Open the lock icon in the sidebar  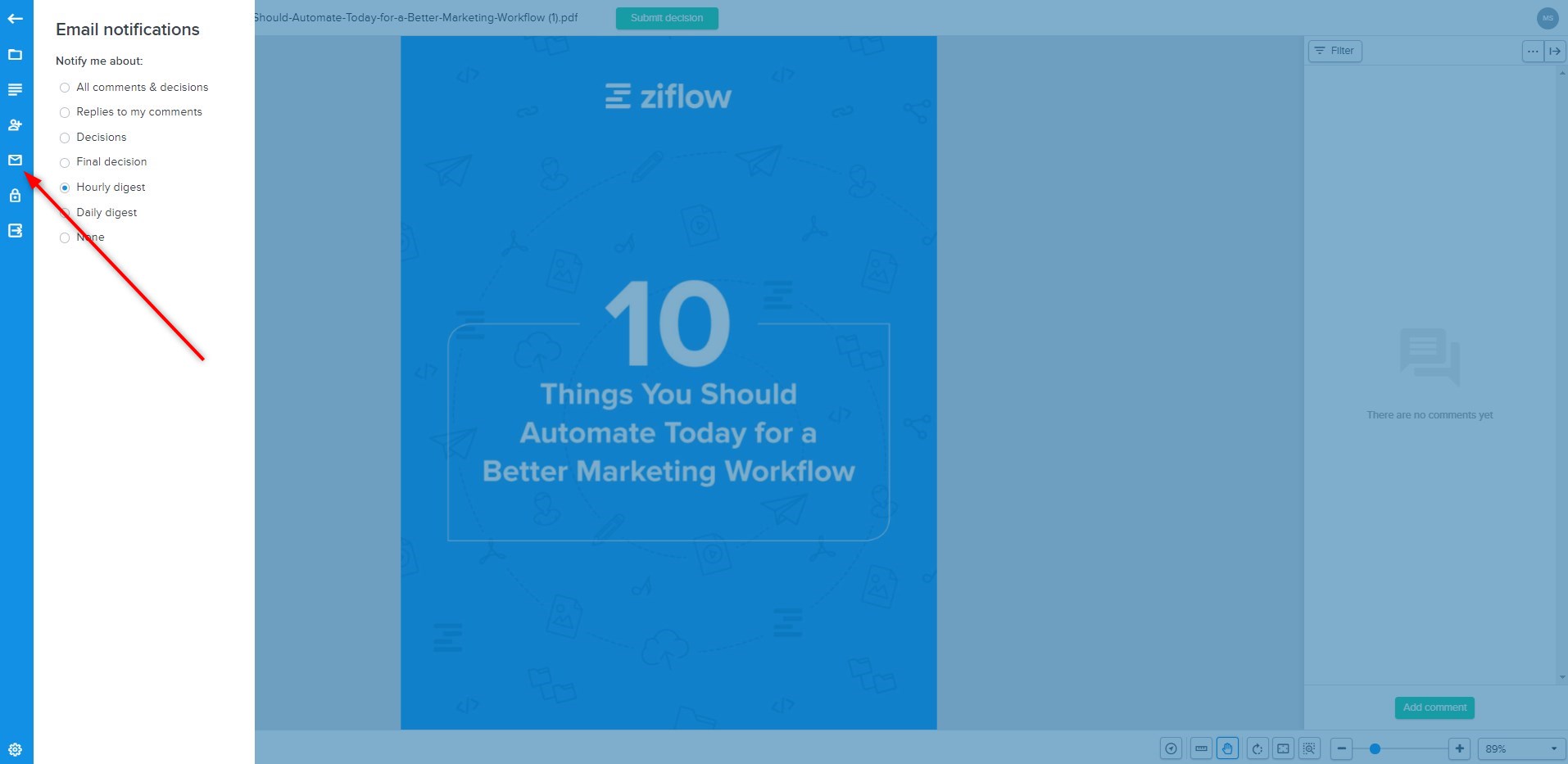tap(16, 196)
